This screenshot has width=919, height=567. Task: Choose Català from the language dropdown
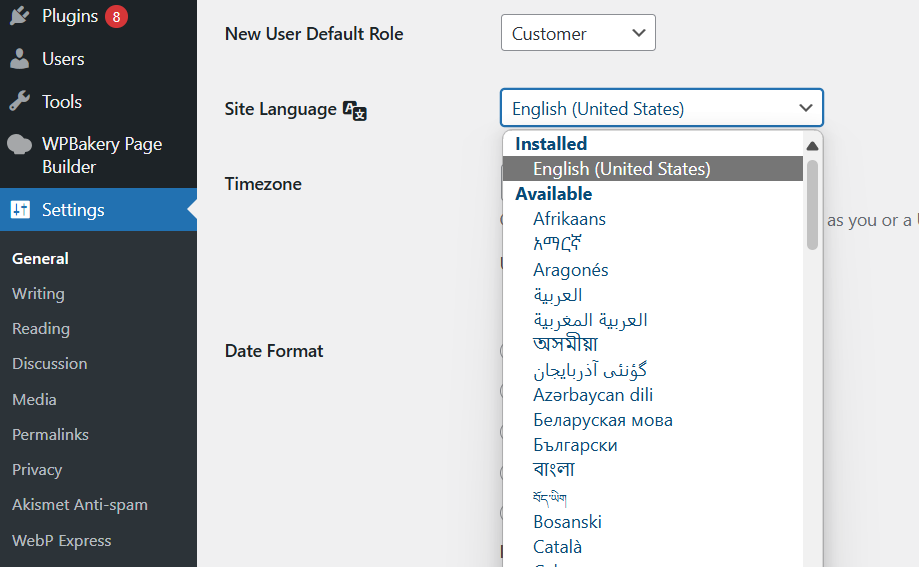pyautogui.click(x=557, y=547)
